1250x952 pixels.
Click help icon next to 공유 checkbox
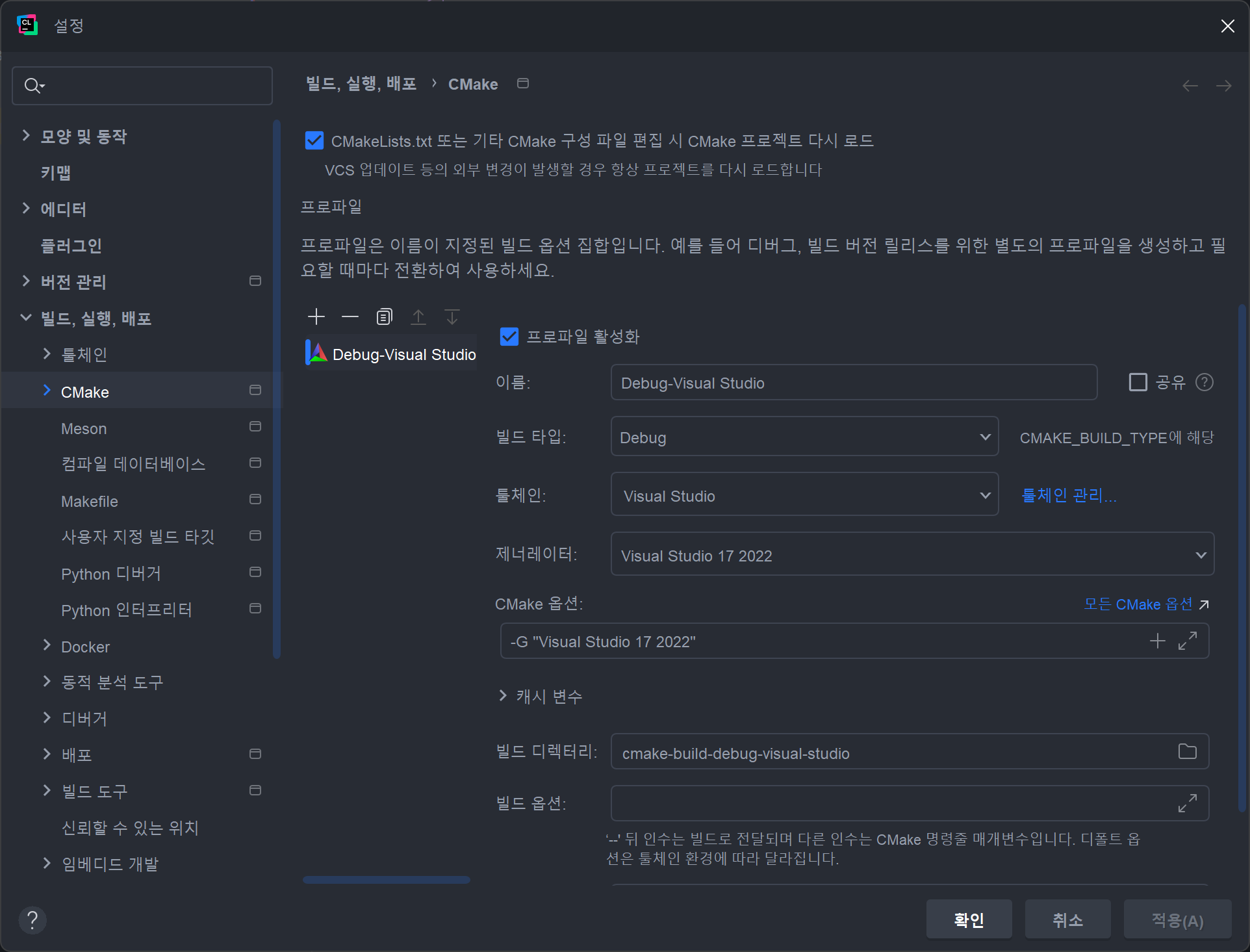point(1204,382)
